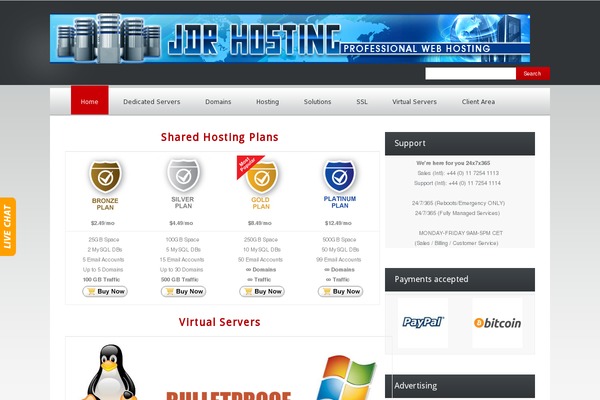Open the SSL menu item
This screenshot has width=600, height=400.
click(362, 102)
